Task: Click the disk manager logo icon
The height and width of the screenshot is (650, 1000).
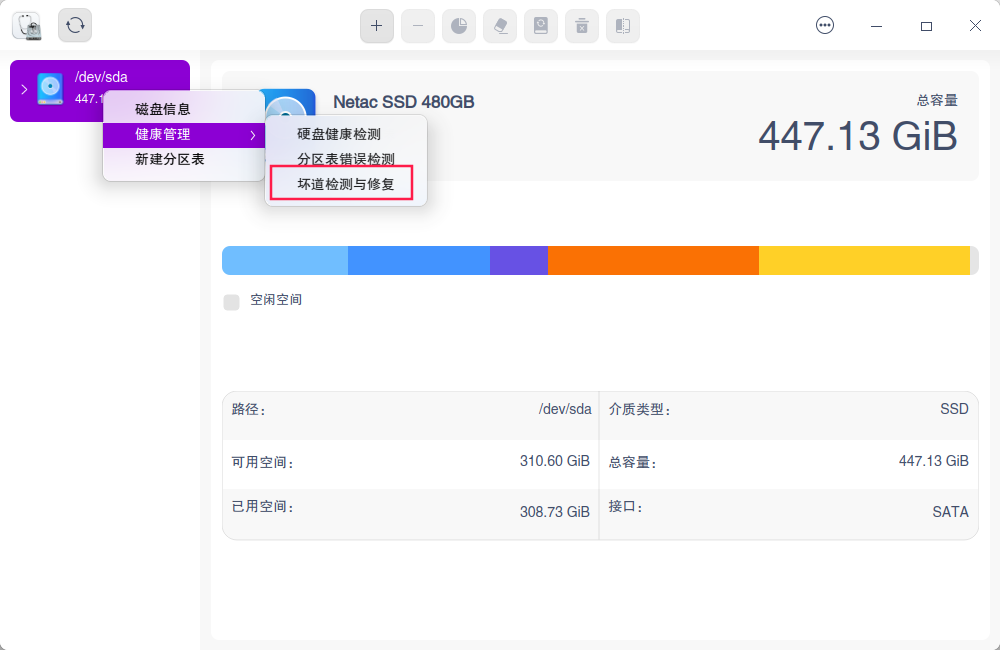Action: coord(27,26)
